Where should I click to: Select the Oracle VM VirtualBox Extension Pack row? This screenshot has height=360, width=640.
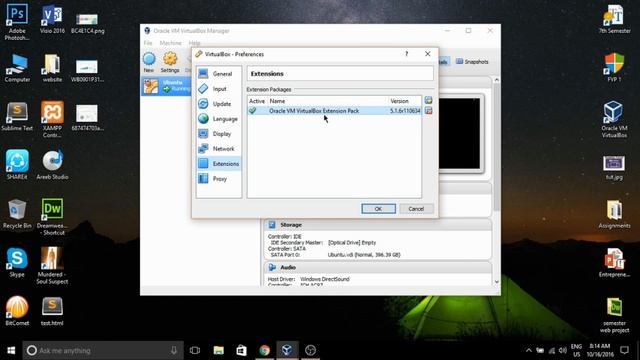[x=334, y=111]
